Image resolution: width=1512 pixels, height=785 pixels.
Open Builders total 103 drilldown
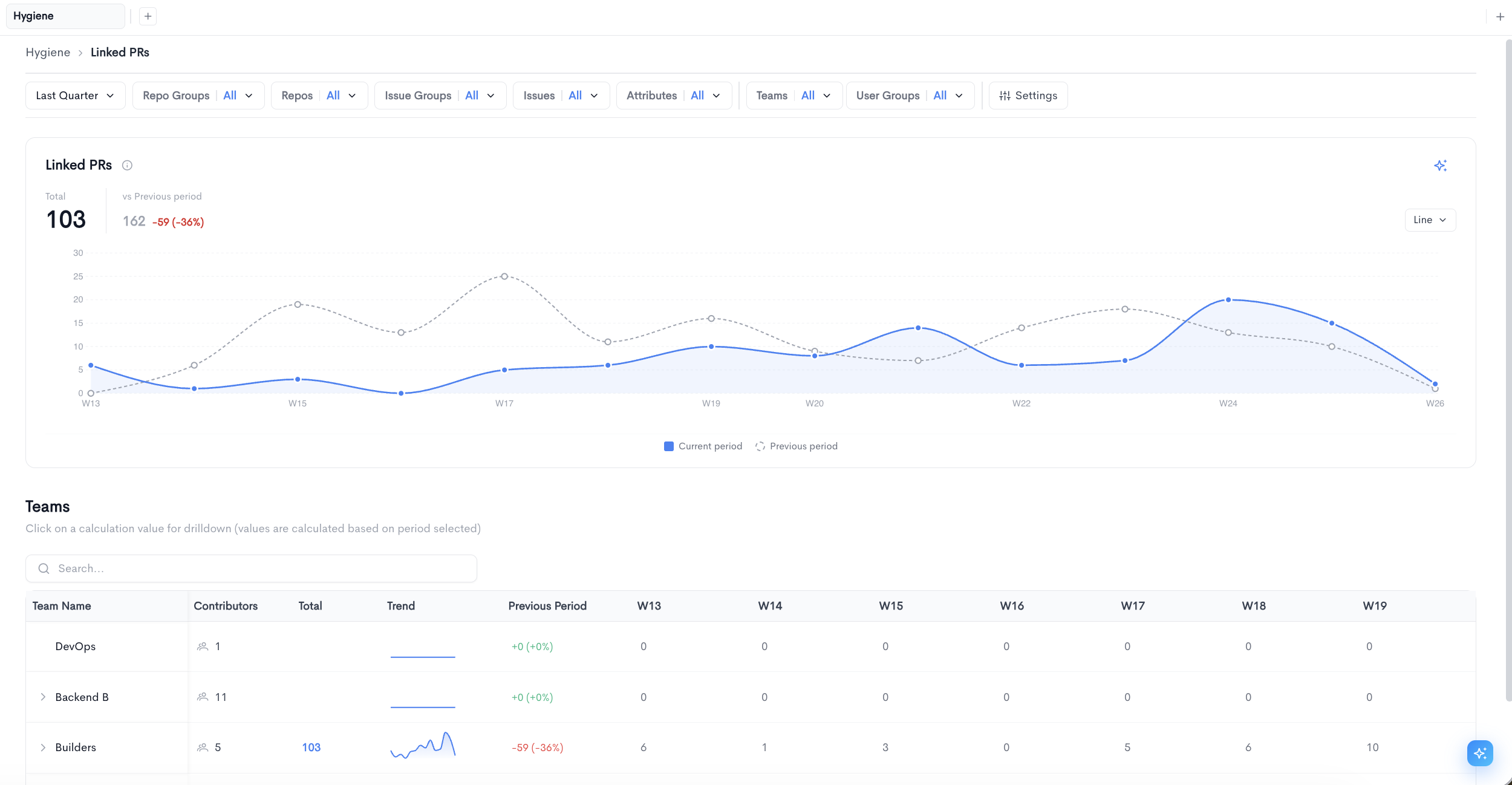(311, 748)
